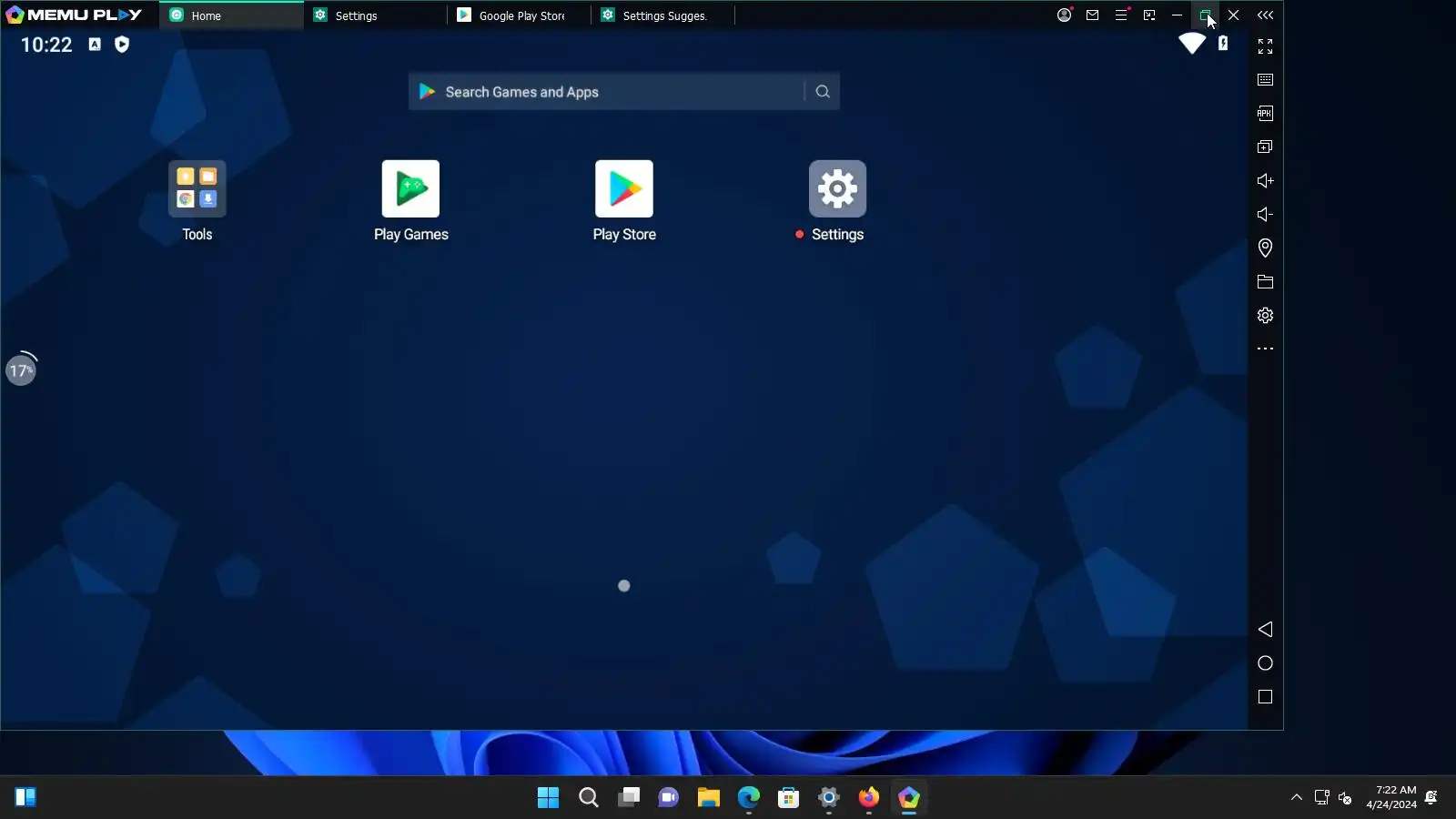Screen dimensions: 1456x819
Task: Show more sidebar tools via three dots
Action: click(x=1265, y=349)
